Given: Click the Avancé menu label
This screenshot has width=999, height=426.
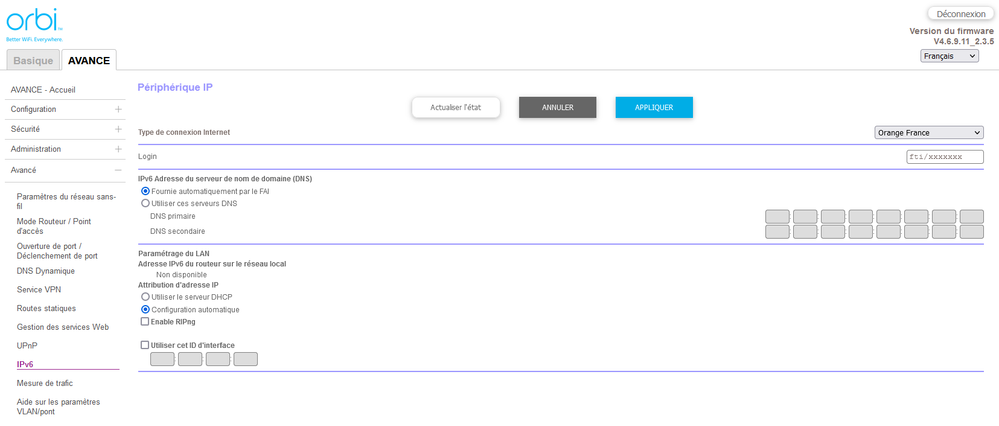Looking at the screenshot, I should point(24,170).
